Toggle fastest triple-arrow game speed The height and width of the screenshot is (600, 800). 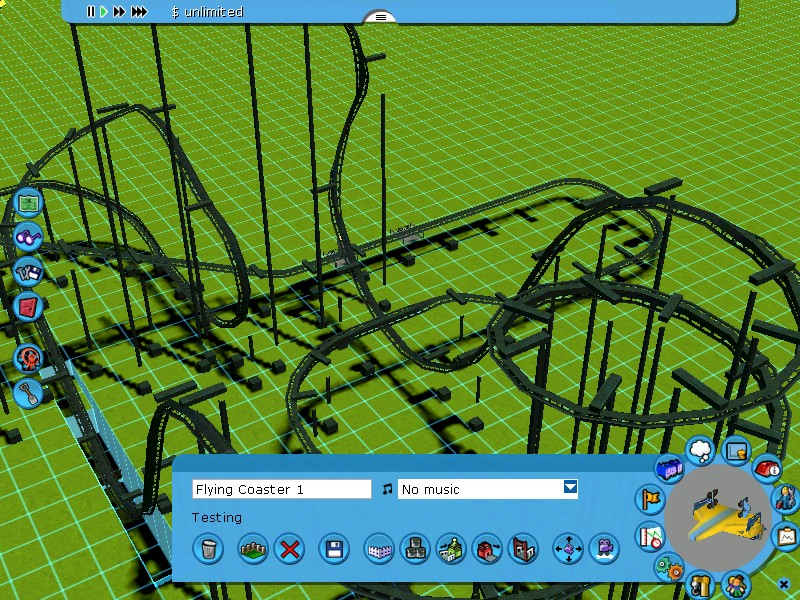click(140, 12)
